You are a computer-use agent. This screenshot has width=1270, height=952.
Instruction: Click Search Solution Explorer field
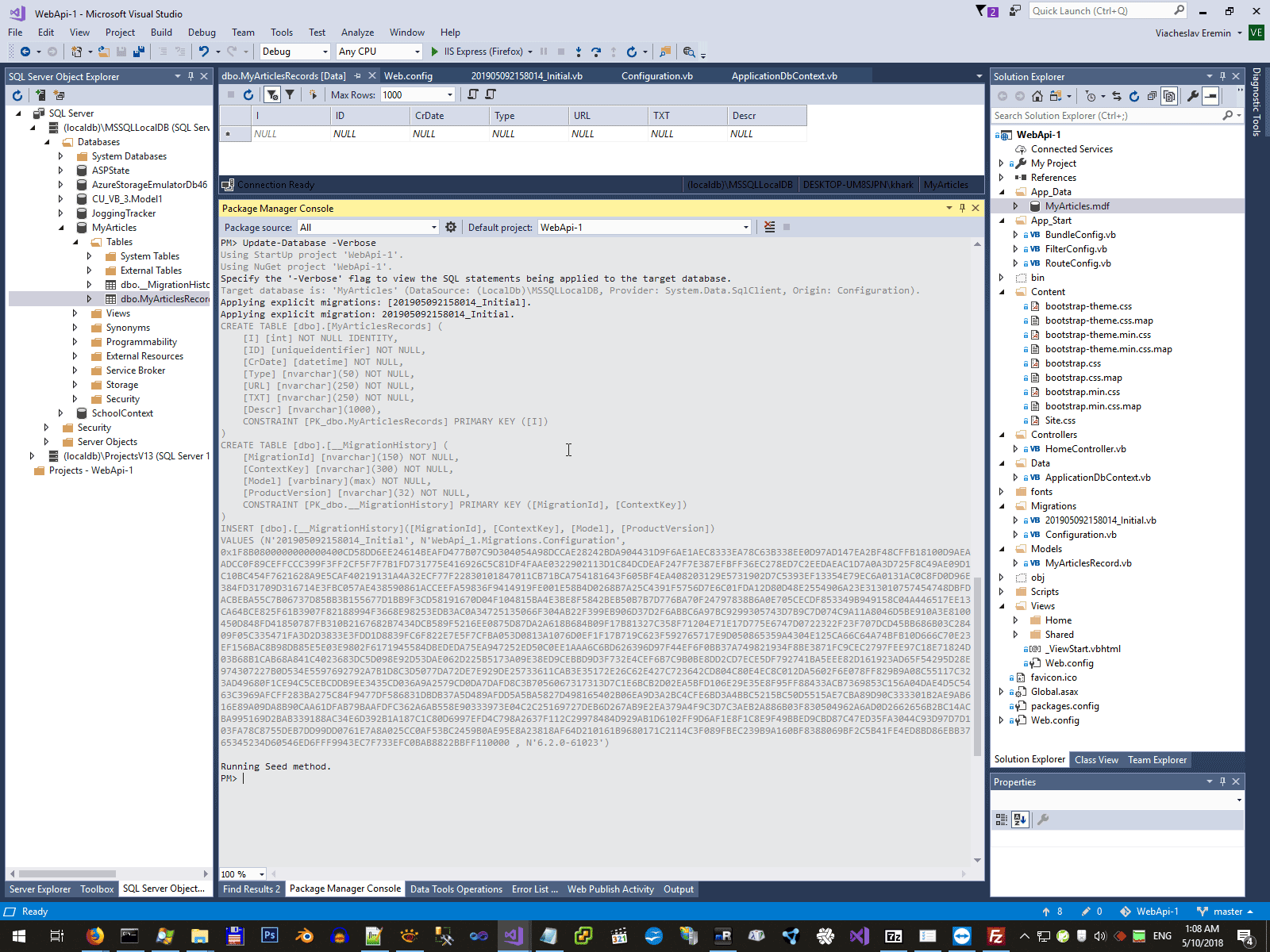[1118, 116]
